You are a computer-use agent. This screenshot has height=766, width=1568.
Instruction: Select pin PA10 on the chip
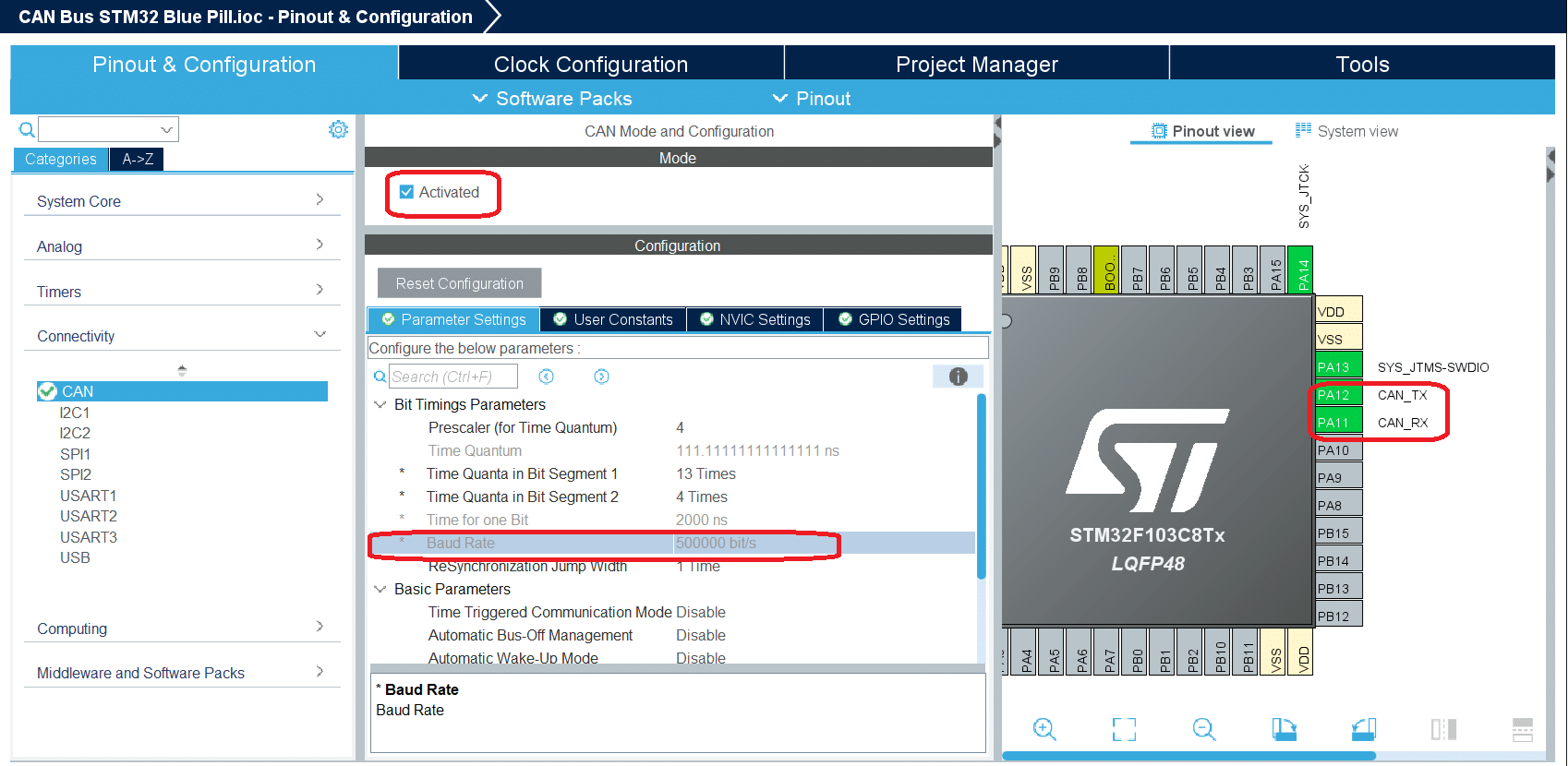pos(1338,449)
